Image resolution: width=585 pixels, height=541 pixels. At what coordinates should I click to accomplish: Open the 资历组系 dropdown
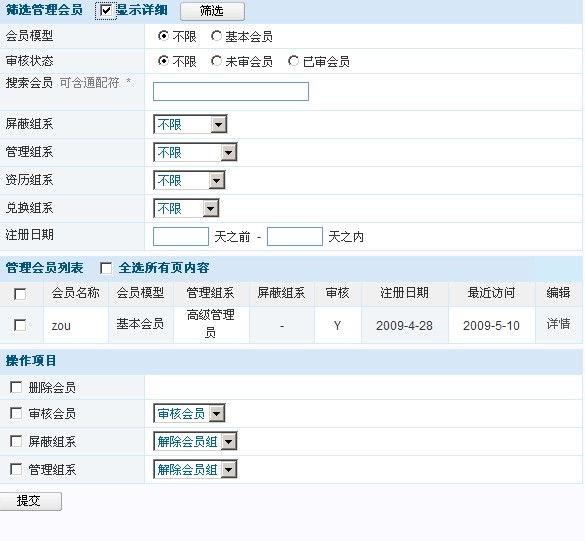(x=189, y=180)
